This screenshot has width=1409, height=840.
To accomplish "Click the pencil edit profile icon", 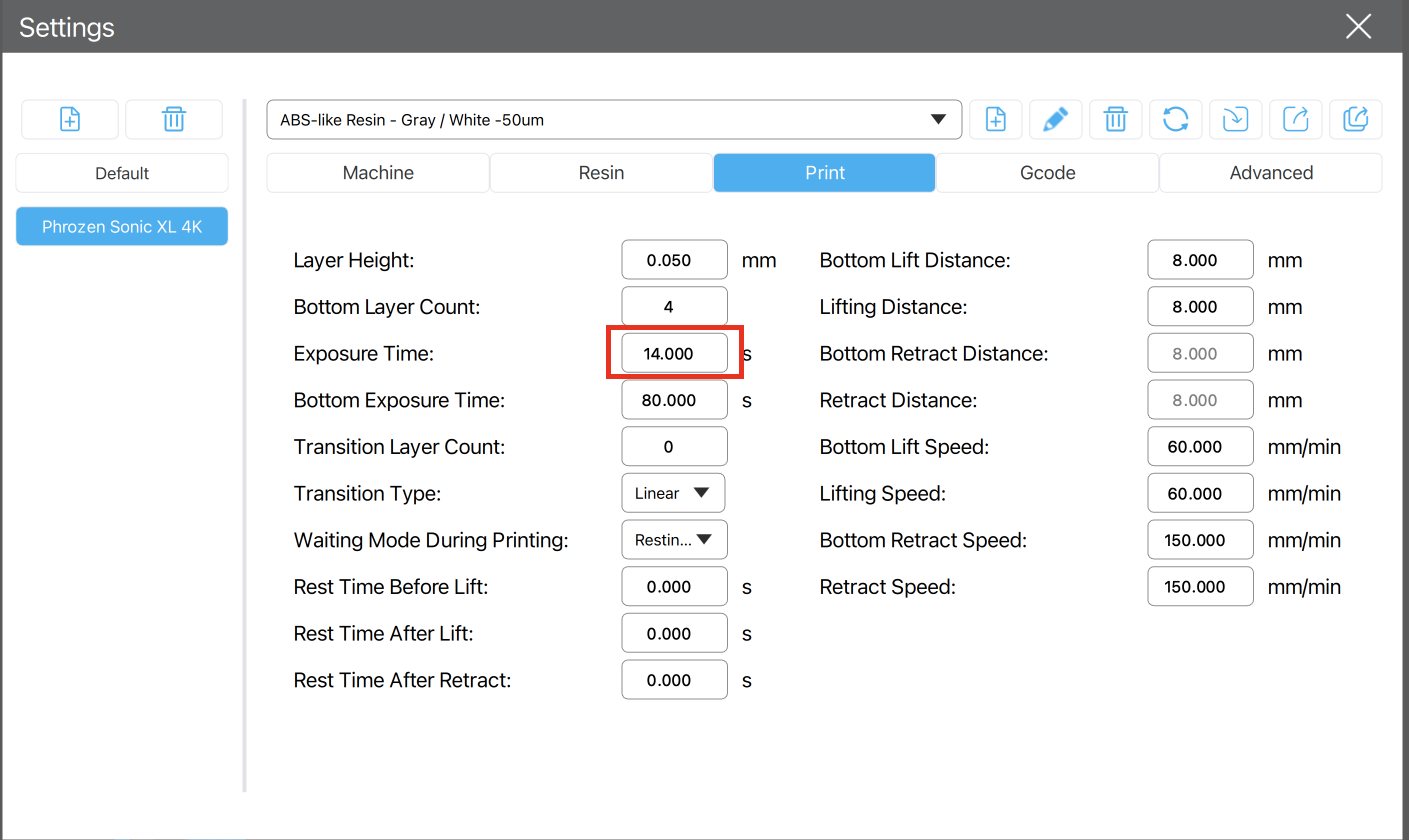I will pyautogui.click(x=1055, y=119).
